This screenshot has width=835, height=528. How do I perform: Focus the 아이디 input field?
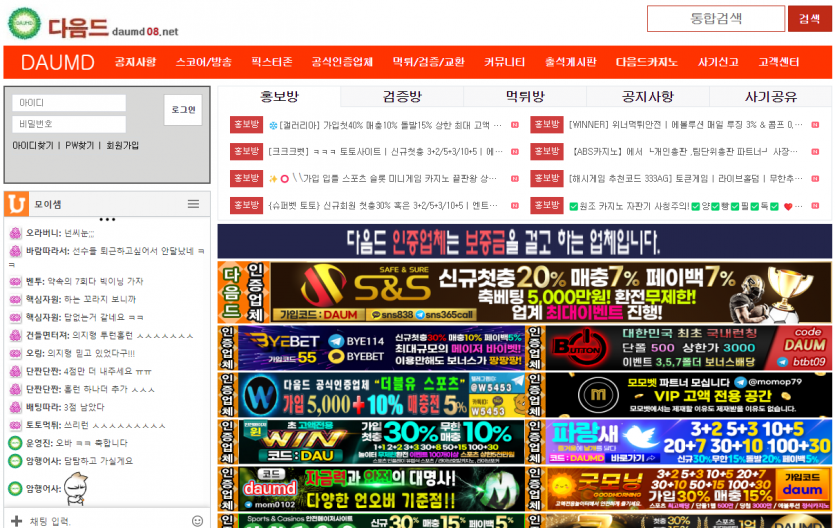coord(69,103)
